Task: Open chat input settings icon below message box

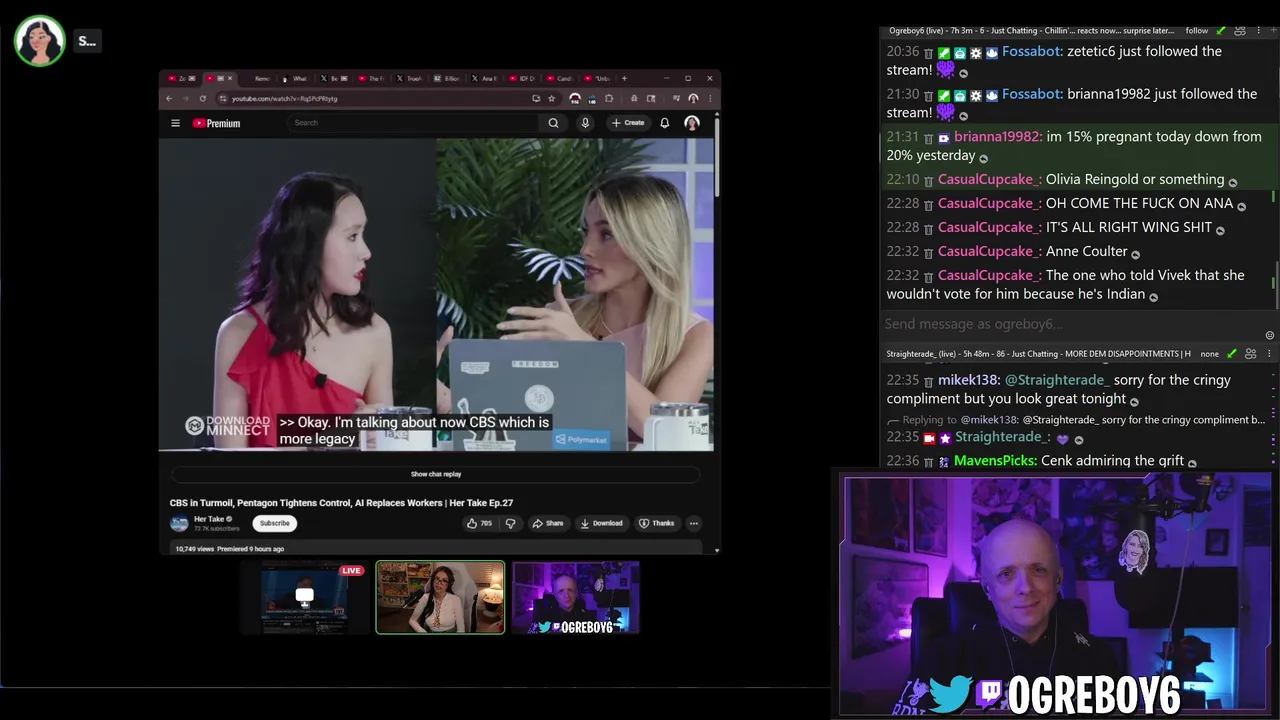Action: point(1270,335)
